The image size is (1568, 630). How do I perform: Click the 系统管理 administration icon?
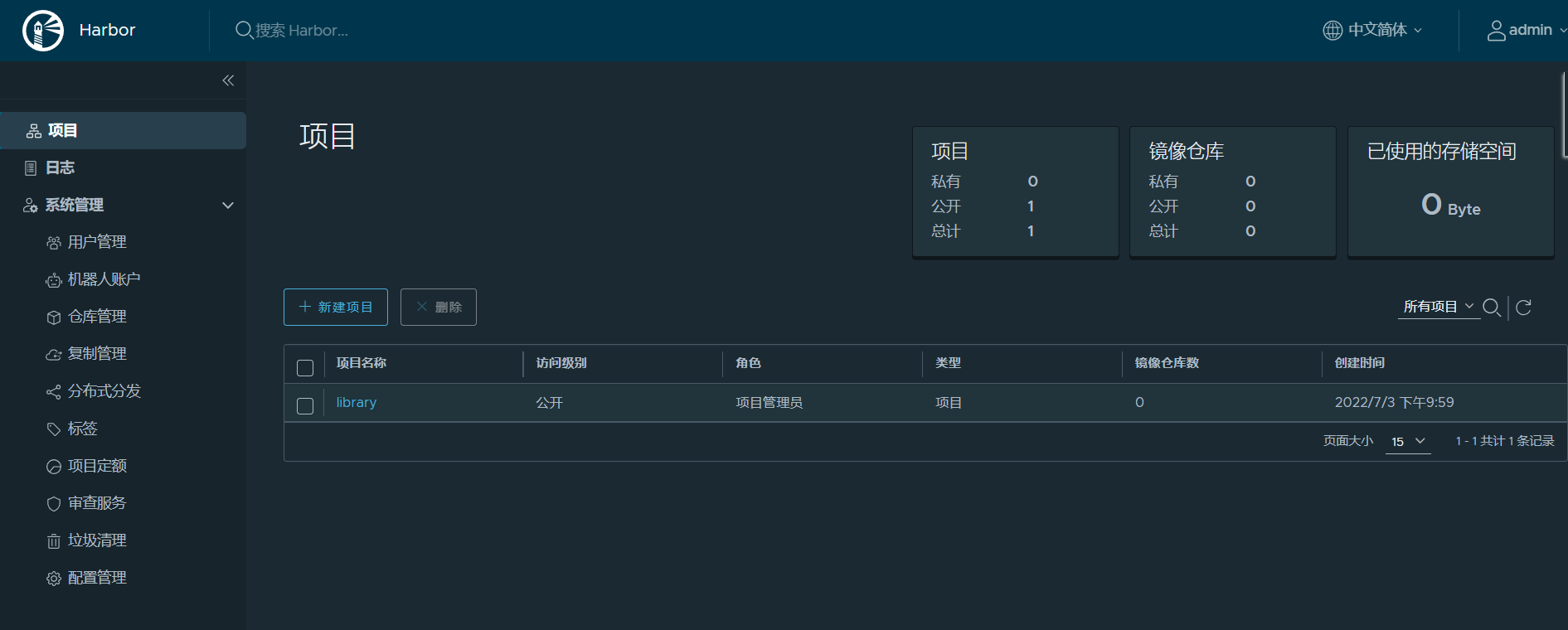point(31,206)
